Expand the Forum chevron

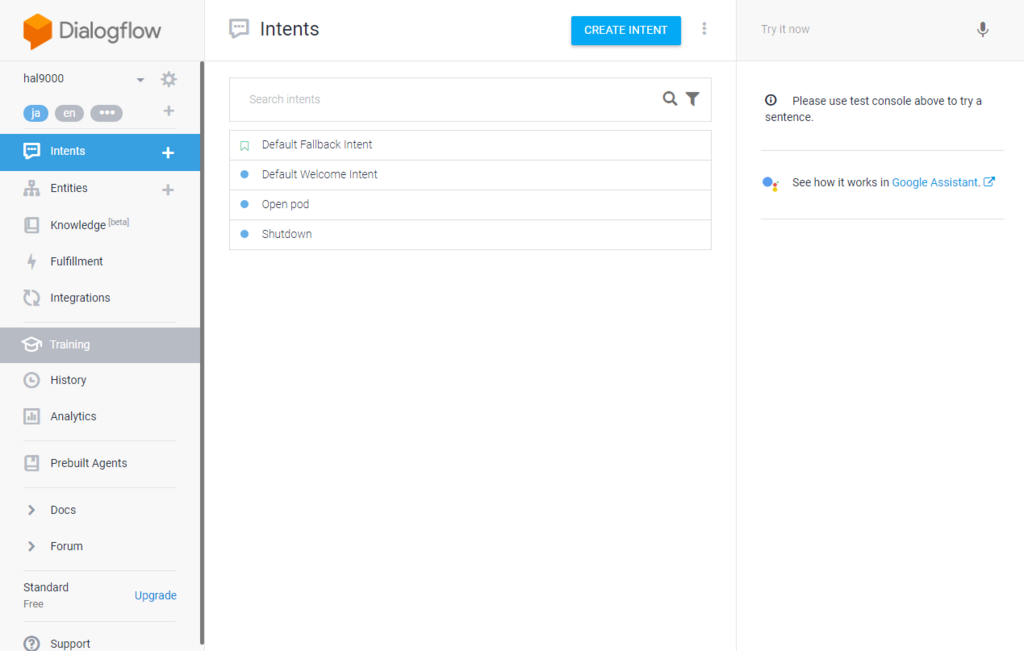click(31, 547)
